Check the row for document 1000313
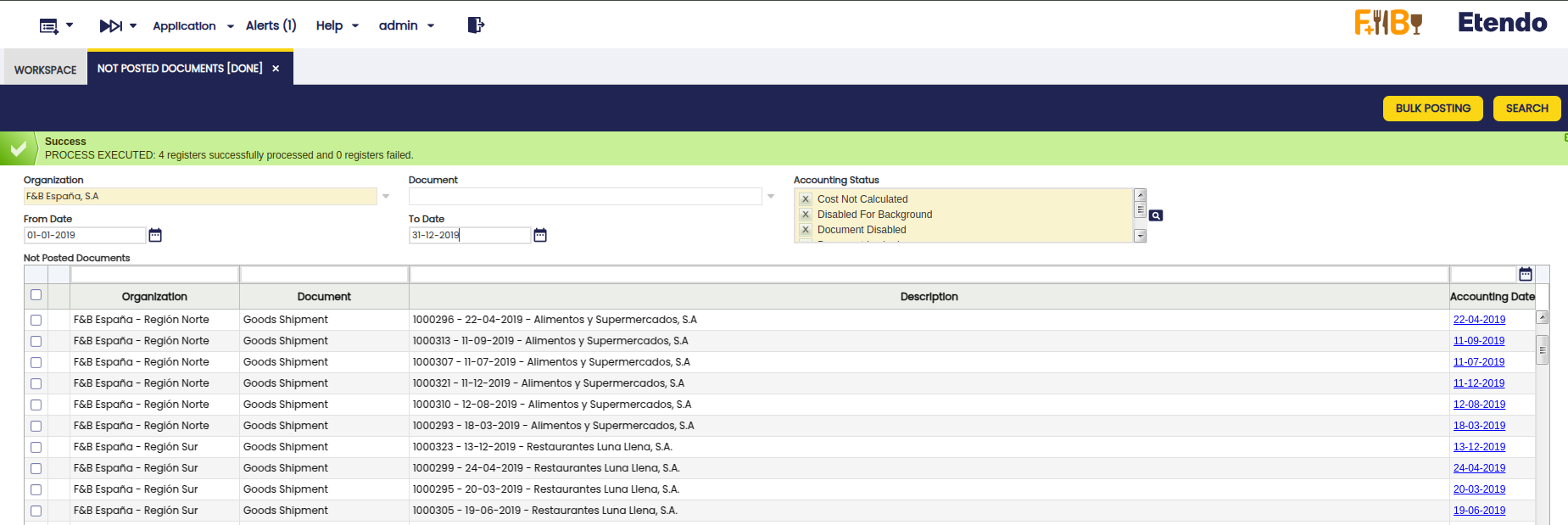Viewport: 1568px width, 525px height. coord(36,341)
